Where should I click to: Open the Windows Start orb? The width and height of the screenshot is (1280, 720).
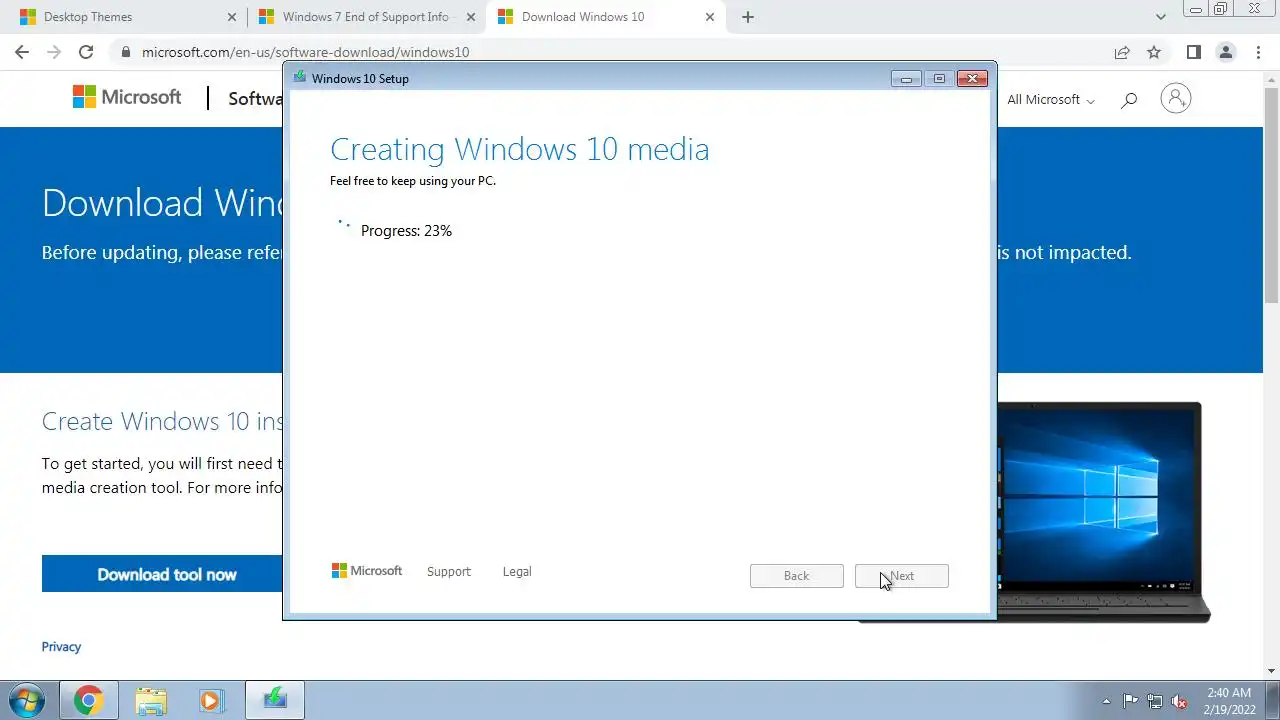click(x=27, y=700)
